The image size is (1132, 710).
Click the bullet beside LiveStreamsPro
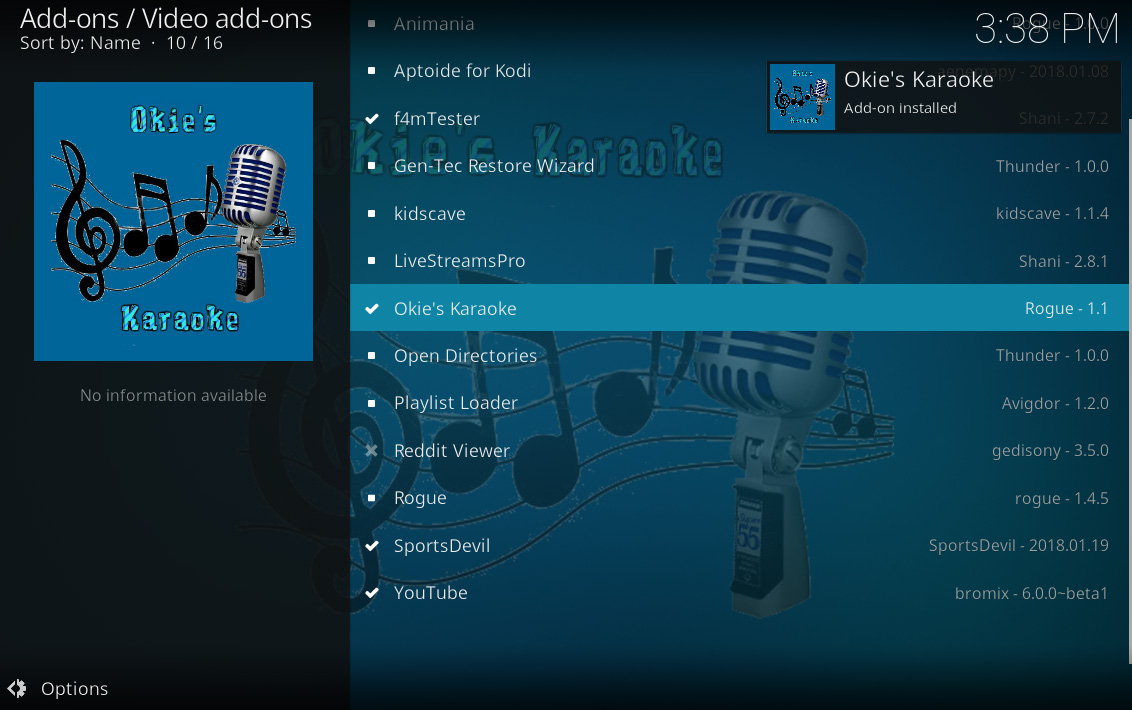(x=372, y=261)
